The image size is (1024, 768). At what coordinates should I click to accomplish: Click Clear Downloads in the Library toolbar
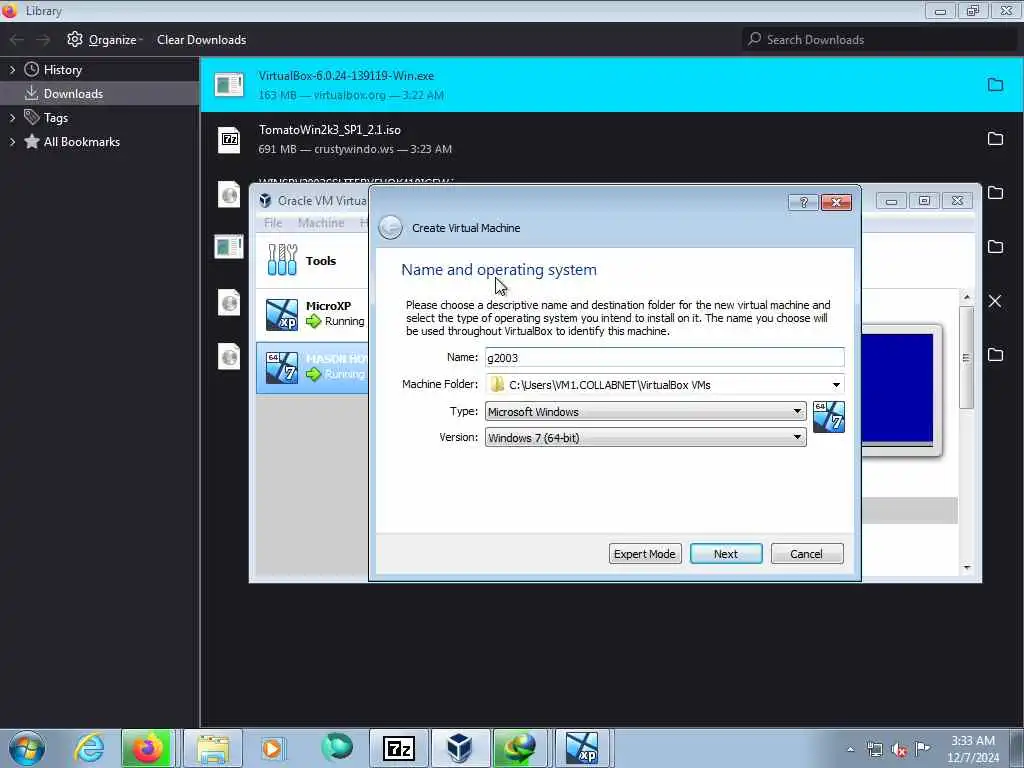(x=201, y=40)
